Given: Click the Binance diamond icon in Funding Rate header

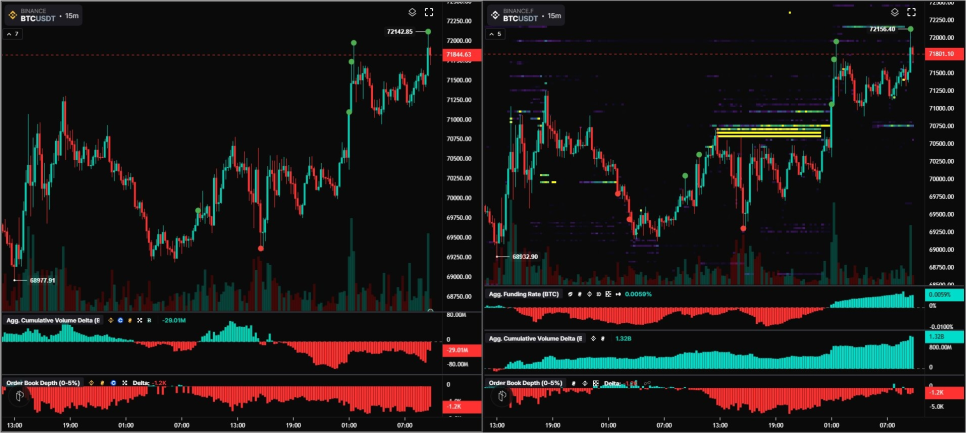Looking at the screenshot, I should pos(590,294).
